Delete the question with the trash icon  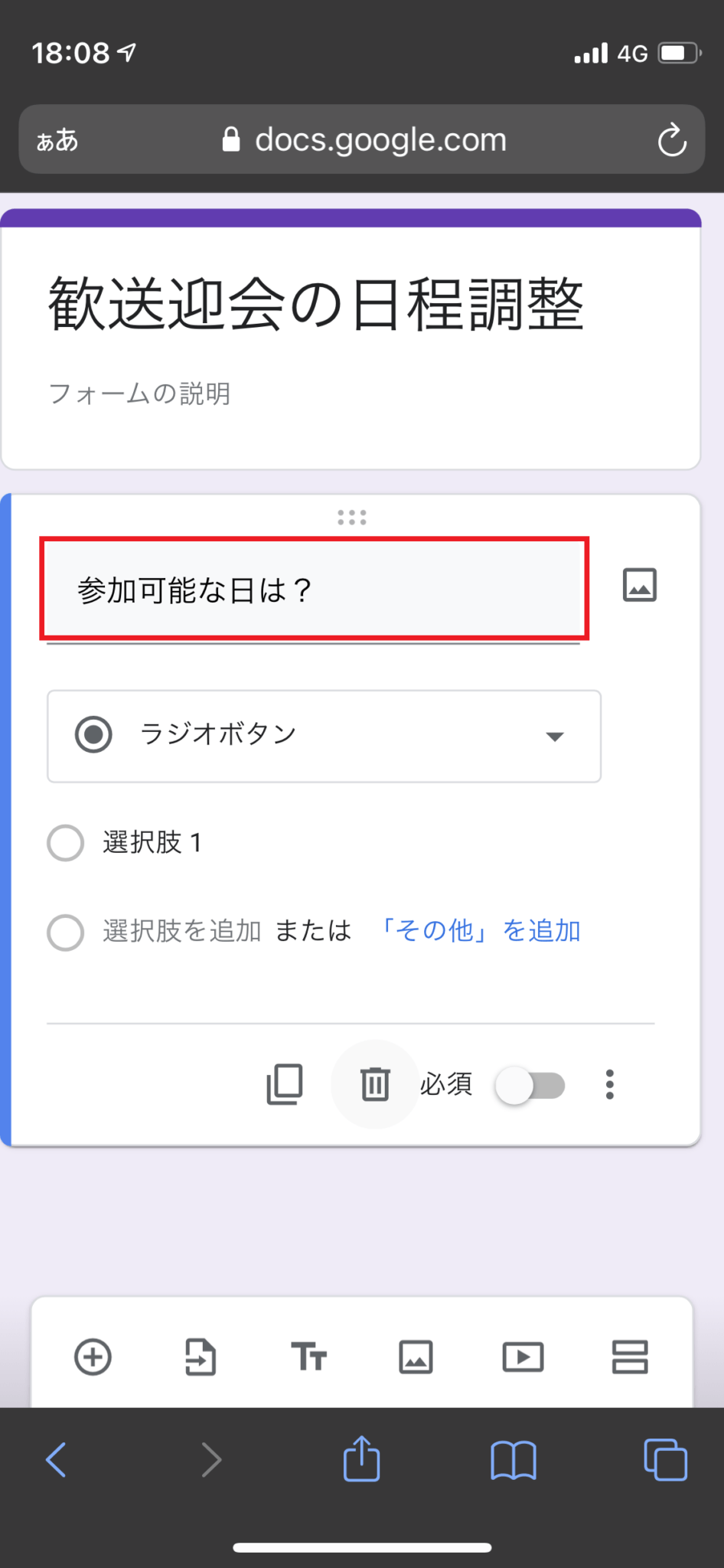[374, 1084]
